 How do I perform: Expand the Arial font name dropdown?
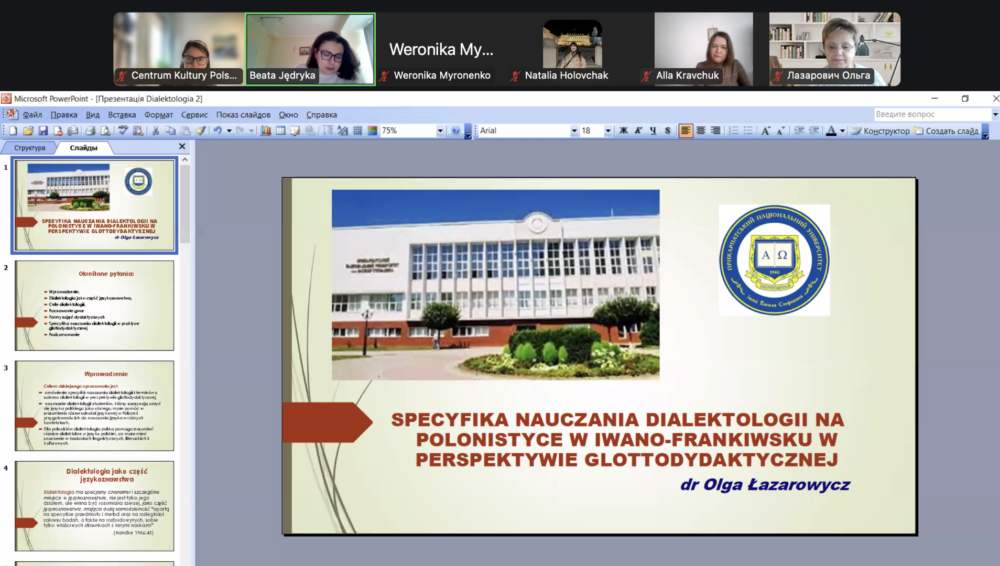coord(574,131)
